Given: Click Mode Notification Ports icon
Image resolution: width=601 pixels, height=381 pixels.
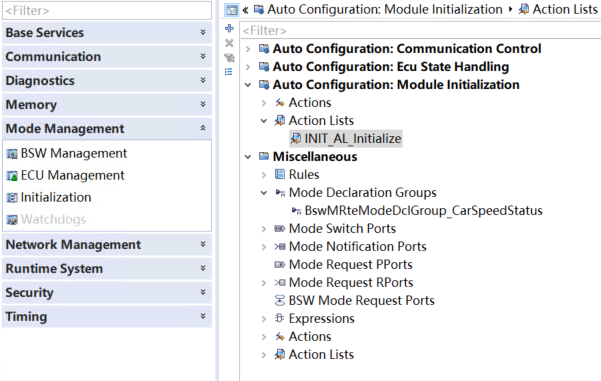Looking at the screenshot, I should click(x=280, y=246).
